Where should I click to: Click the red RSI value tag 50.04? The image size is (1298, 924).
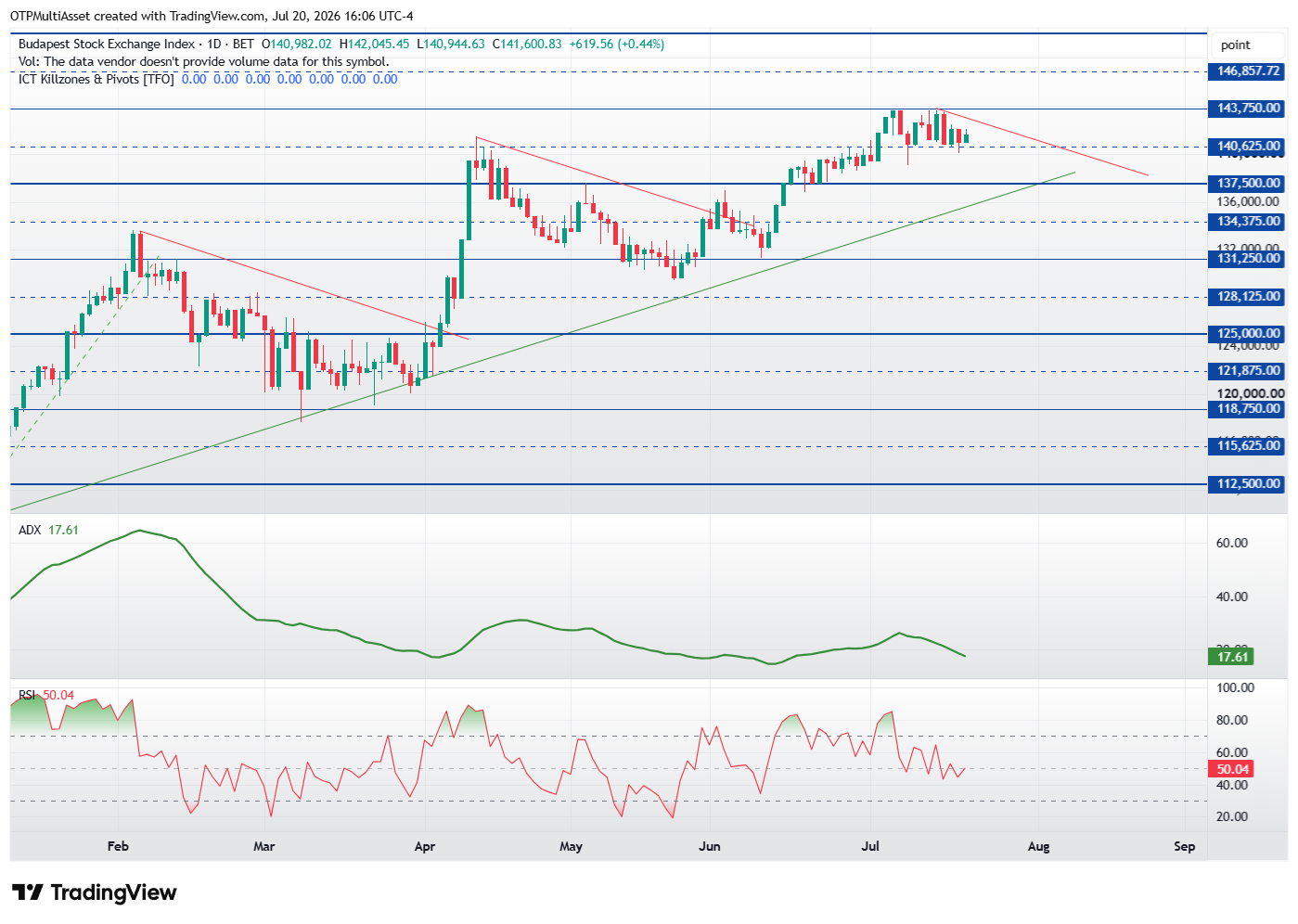tap(1231, 769)
